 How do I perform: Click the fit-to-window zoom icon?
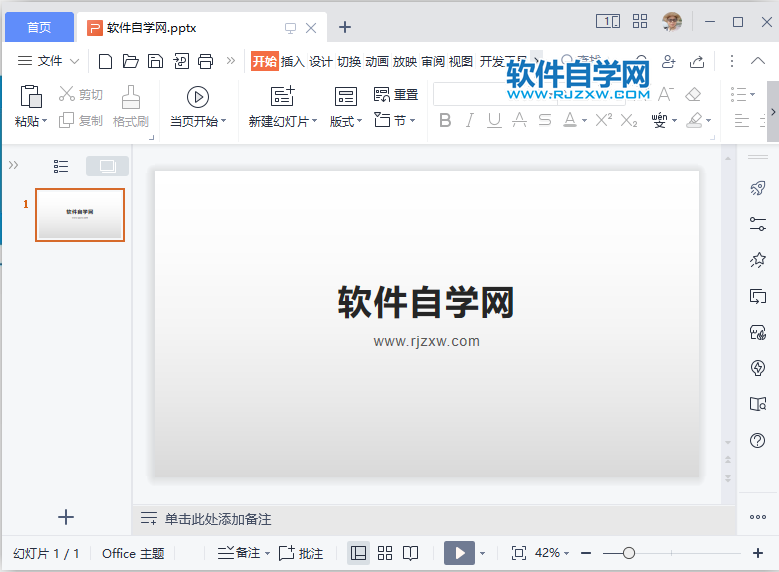coord(519,553)
